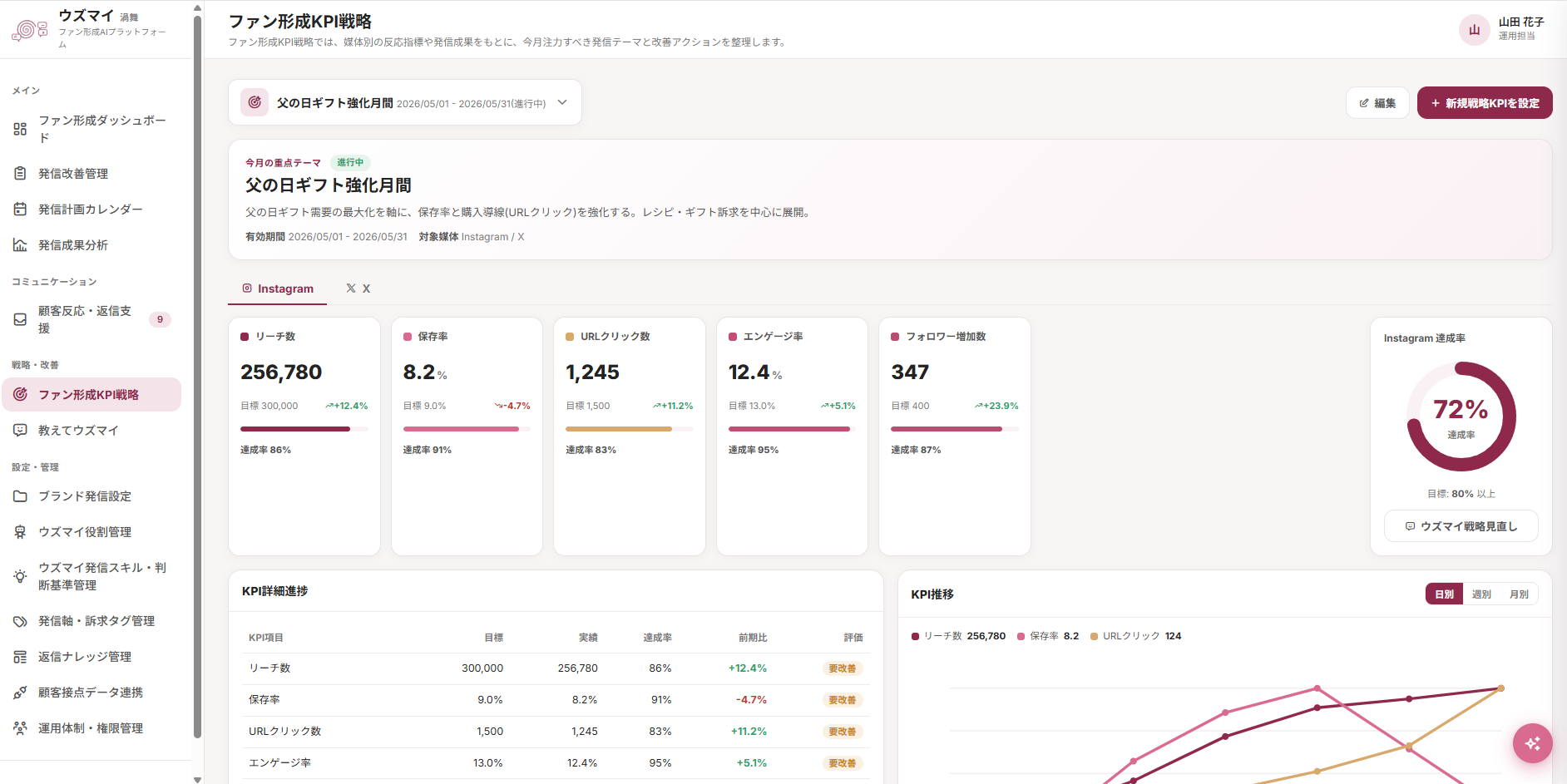The image size is (1567, 784).
Task: Click the target icon in strategy selector
Action: pos(255,102)
